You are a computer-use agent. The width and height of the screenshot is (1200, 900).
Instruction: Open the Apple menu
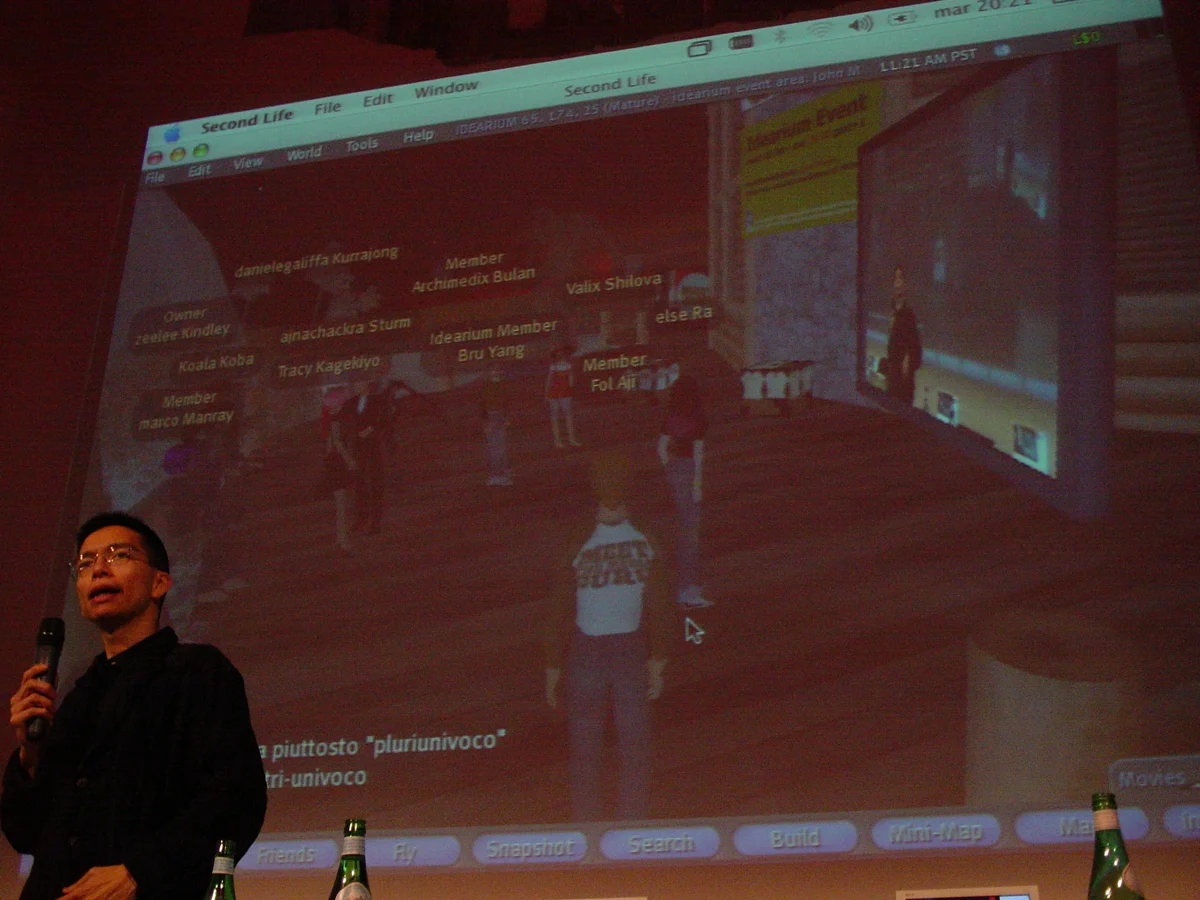click(172, 133)
